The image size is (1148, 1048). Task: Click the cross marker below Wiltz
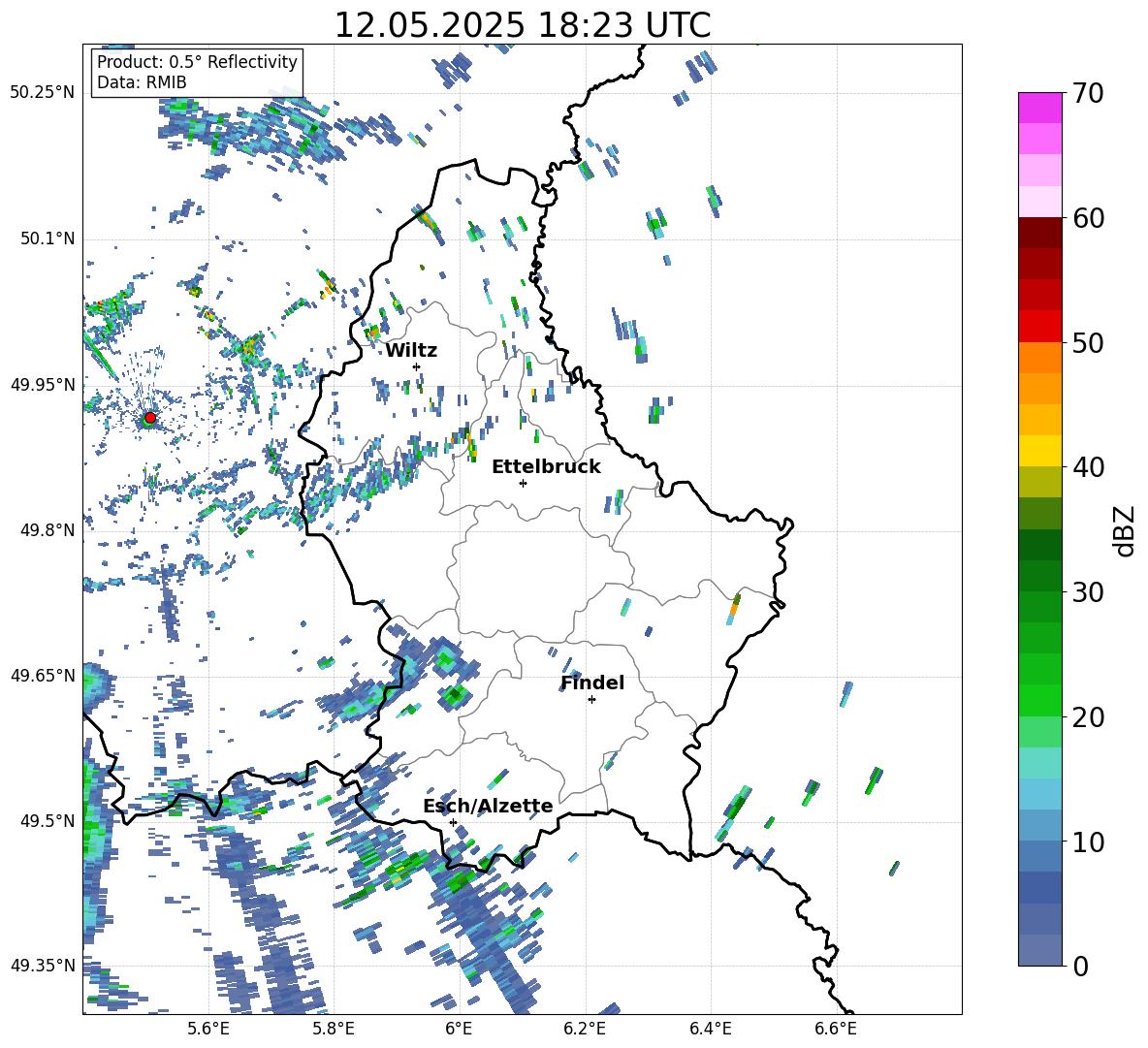417,366
